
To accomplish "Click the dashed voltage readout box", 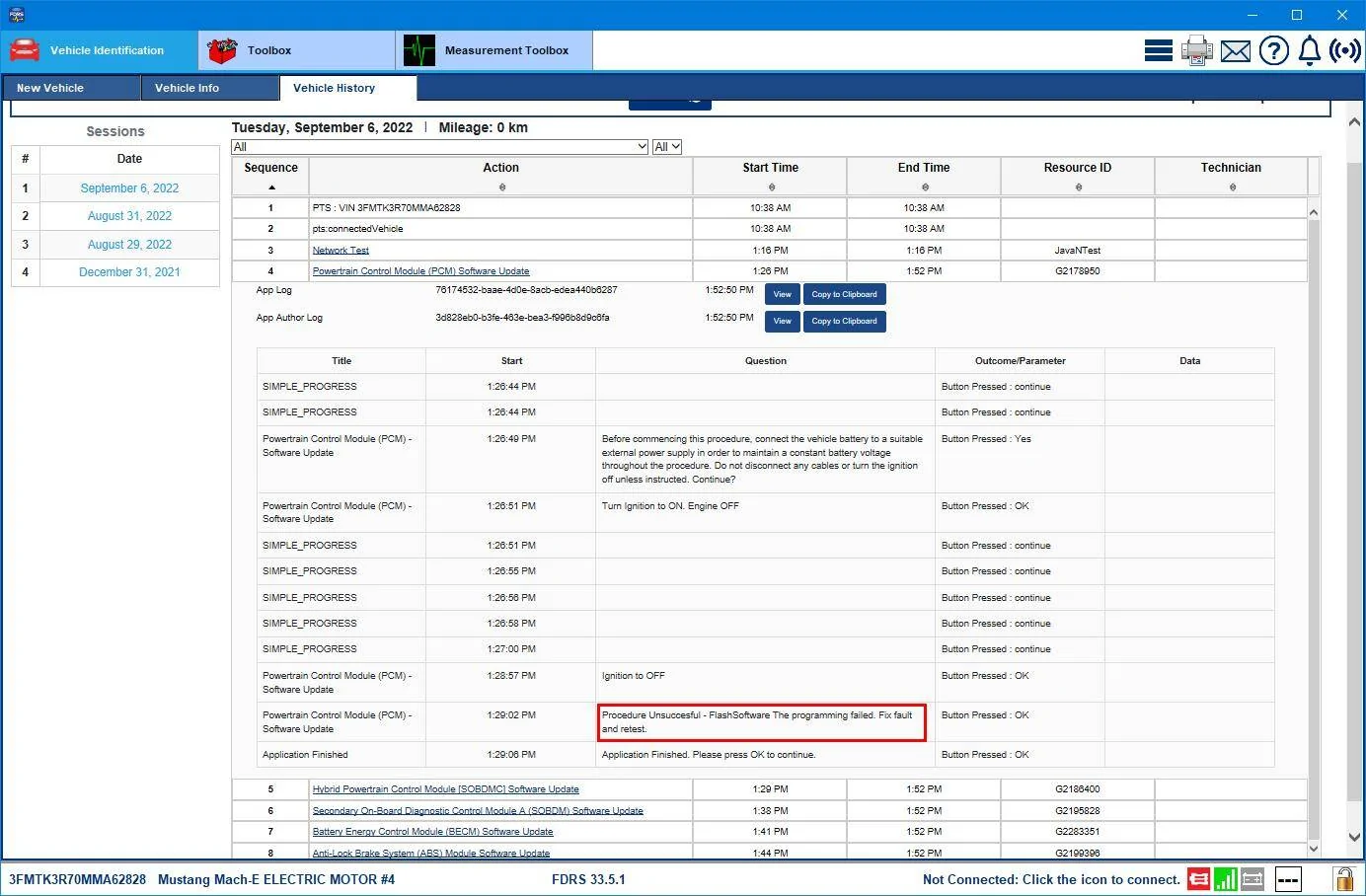I will click(1288, 878).
